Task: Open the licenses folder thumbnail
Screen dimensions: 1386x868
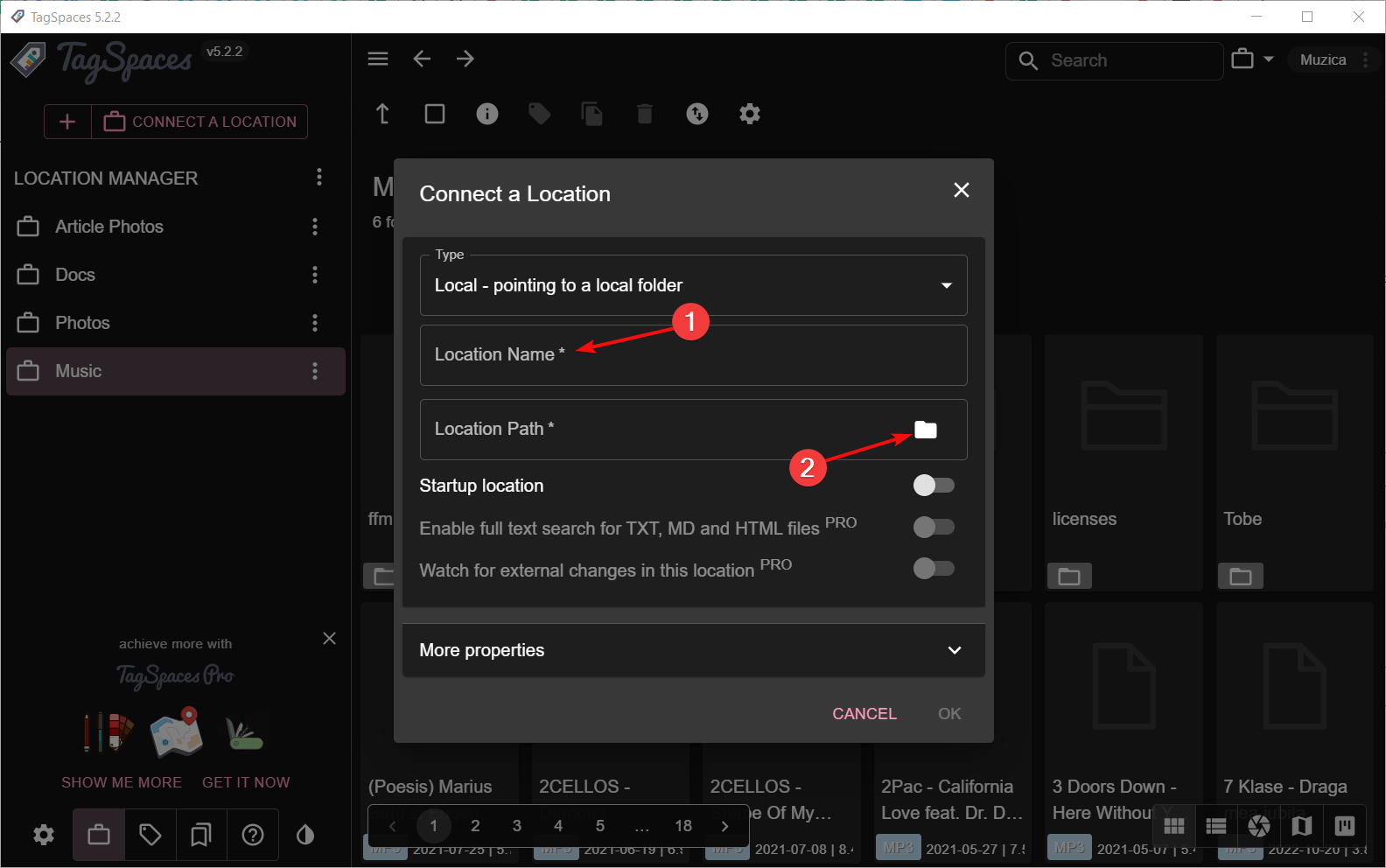Action: (x=1123, y=463)
